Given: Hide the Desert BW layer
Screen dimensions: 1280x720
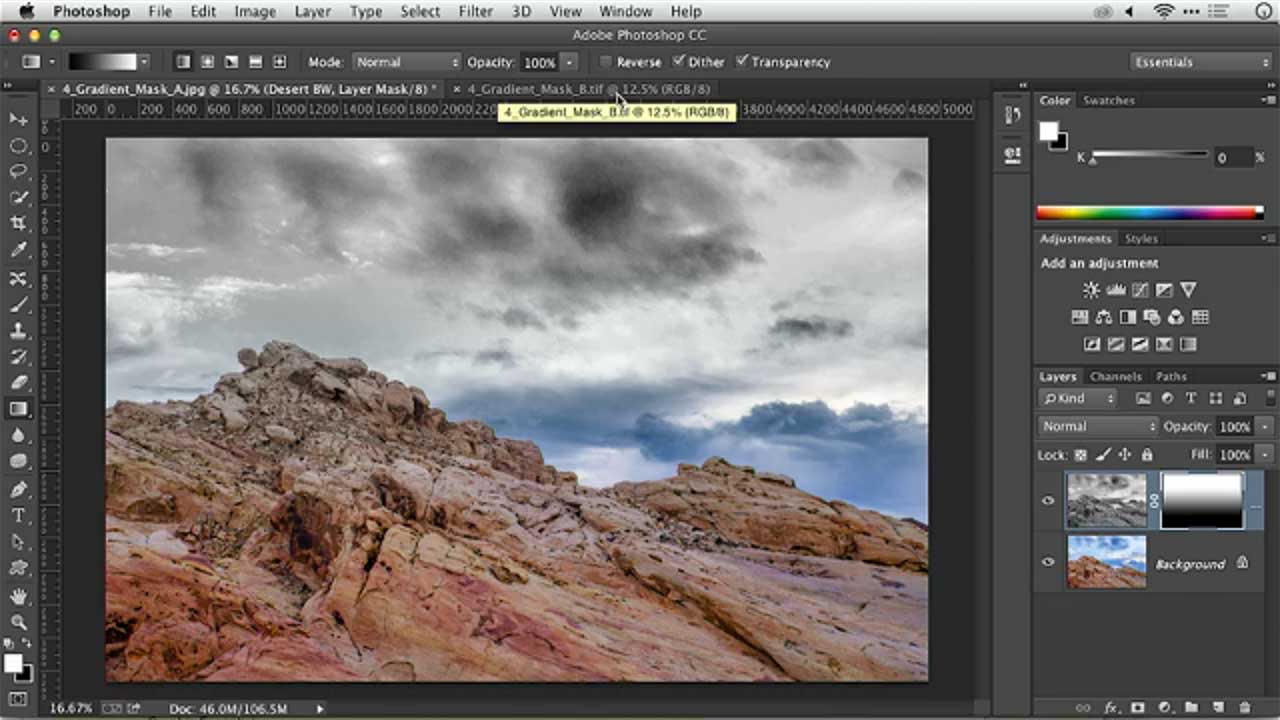Looking at the screenshot, I should click(x=1048, y=500).
